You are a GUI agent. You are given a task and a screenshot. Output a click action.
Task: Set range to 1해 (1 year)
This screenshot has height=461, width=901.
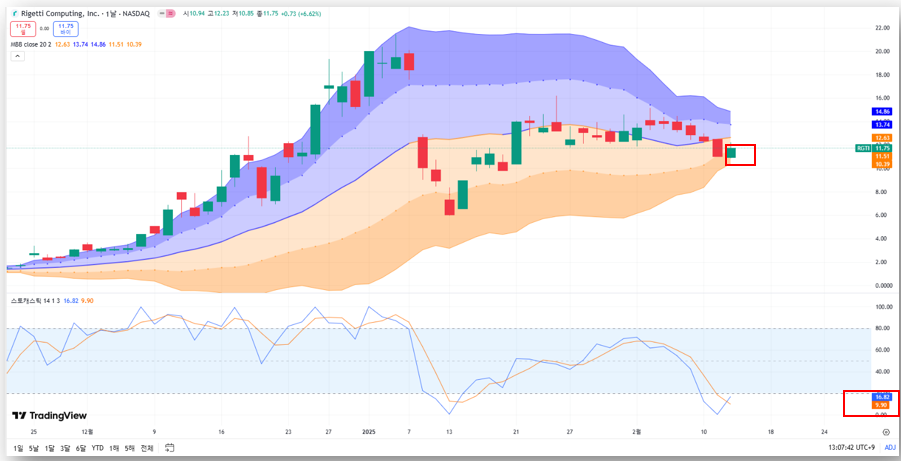pos(114,448)
